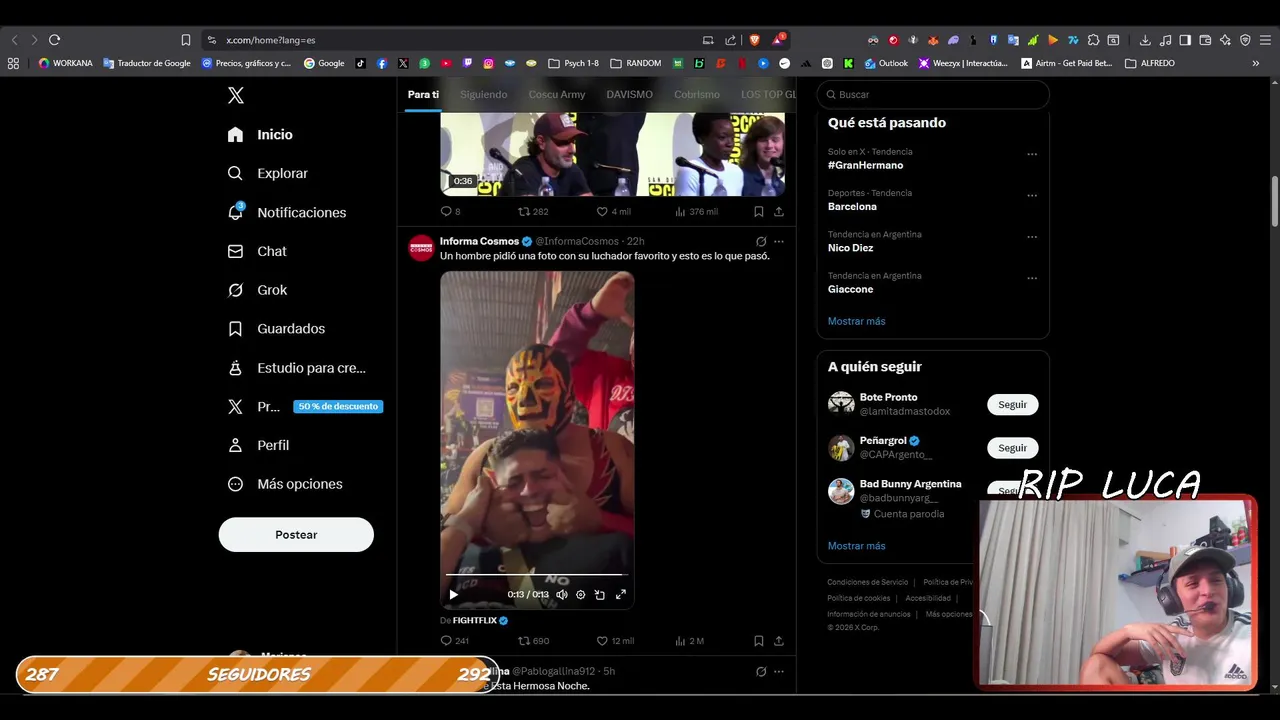Screen dimensions: 1280x720
Task: Switch to Coscu Army tab
Action: 557,94
